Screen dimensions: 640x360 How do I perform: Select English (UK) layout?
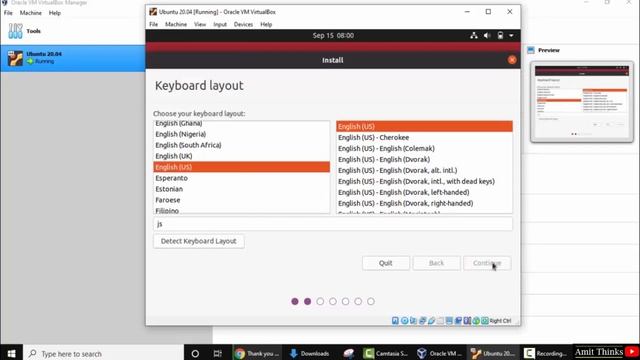pyautogui.click(x=241, y=156)
